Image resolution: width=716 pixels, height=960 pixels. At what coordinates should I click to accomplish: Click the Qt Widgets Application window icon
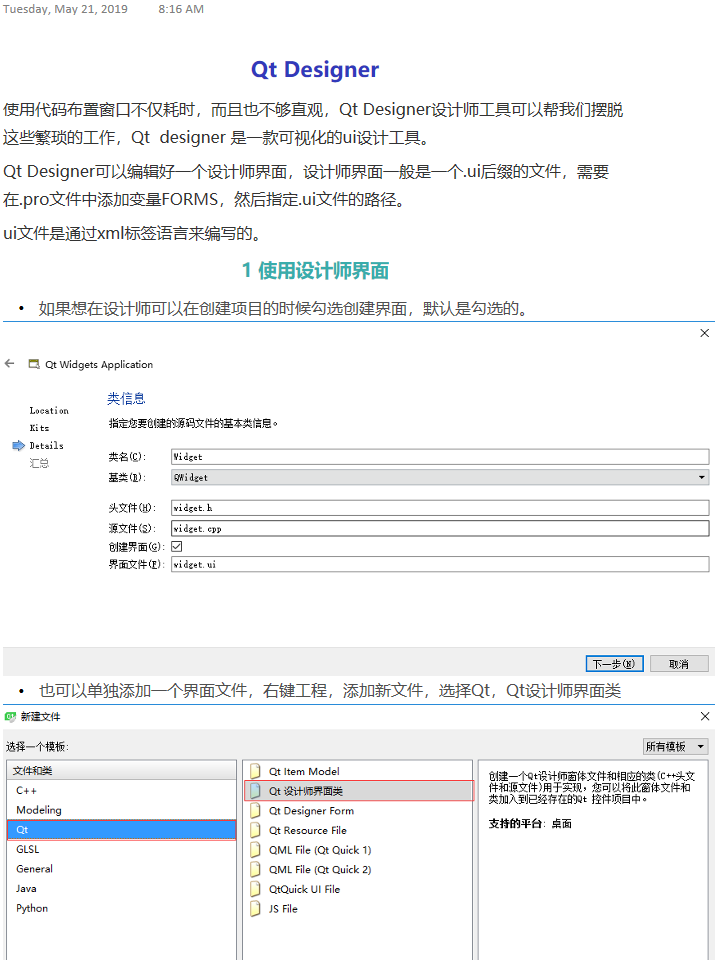tap(34, 364)
